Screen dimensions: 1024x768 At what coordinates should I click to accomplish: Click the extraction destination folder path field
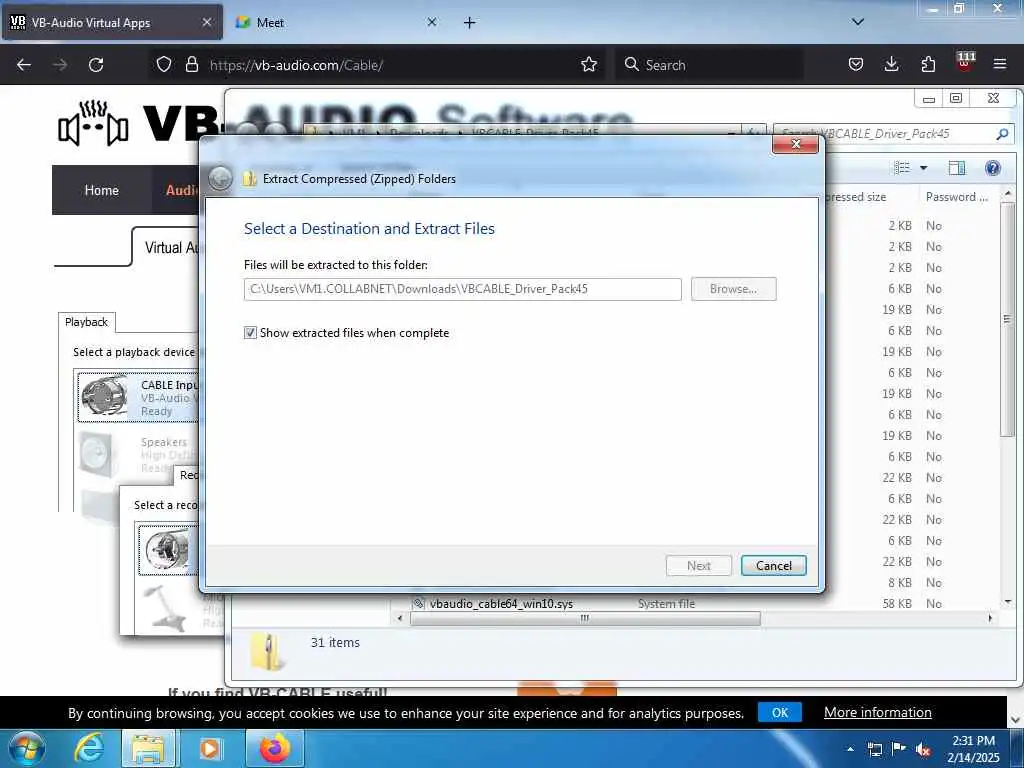[x=462, y=289]
